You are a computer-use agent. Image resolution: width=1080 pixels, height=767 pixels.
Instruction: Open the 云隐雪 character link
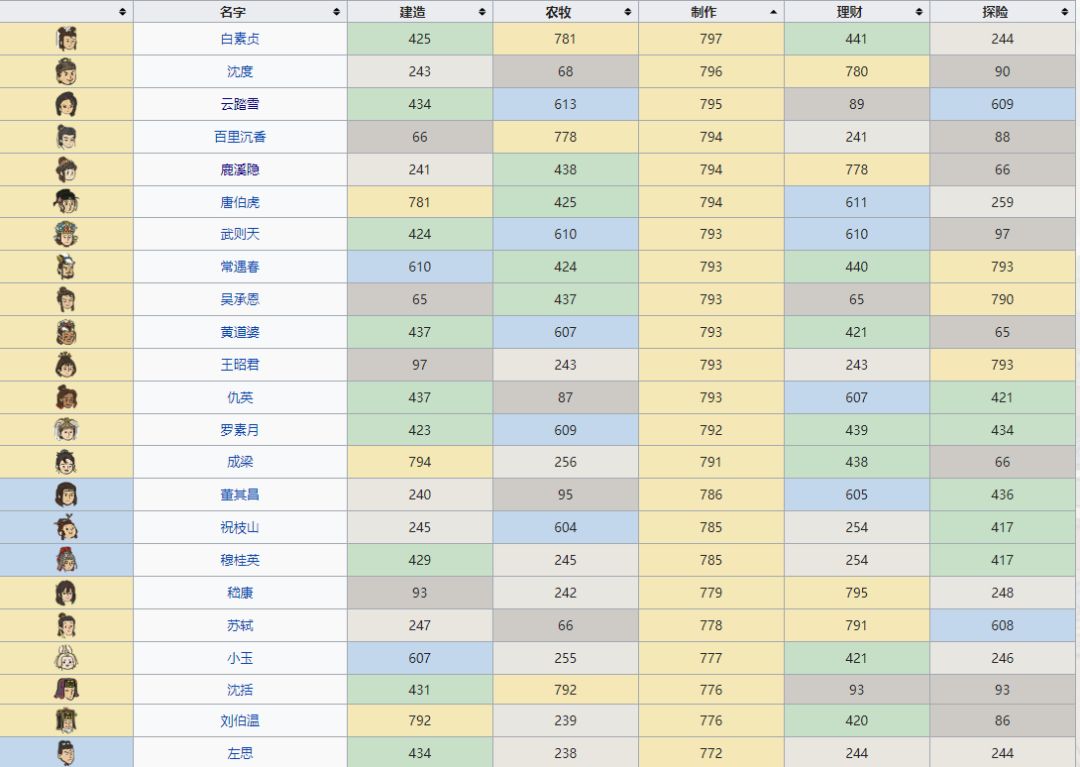pyautogui.click(x=240, y=104)
